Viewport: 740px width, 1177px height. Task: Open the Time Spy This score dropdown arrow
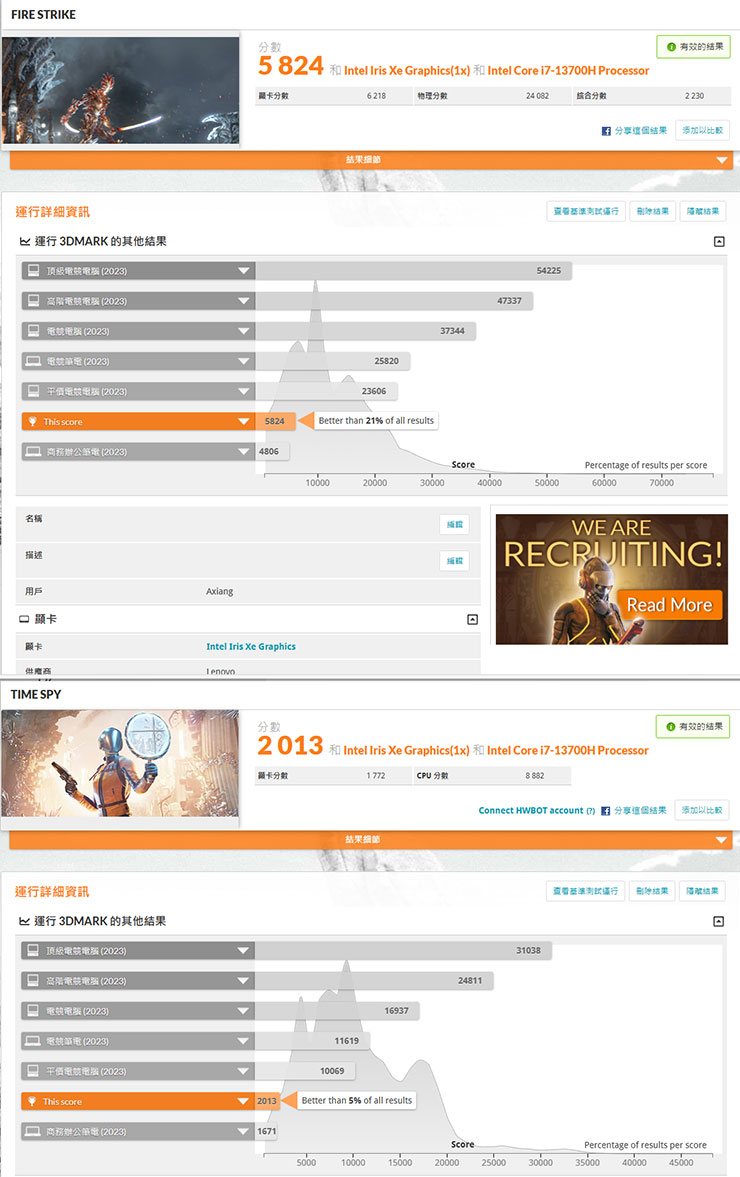point(242,1102)
